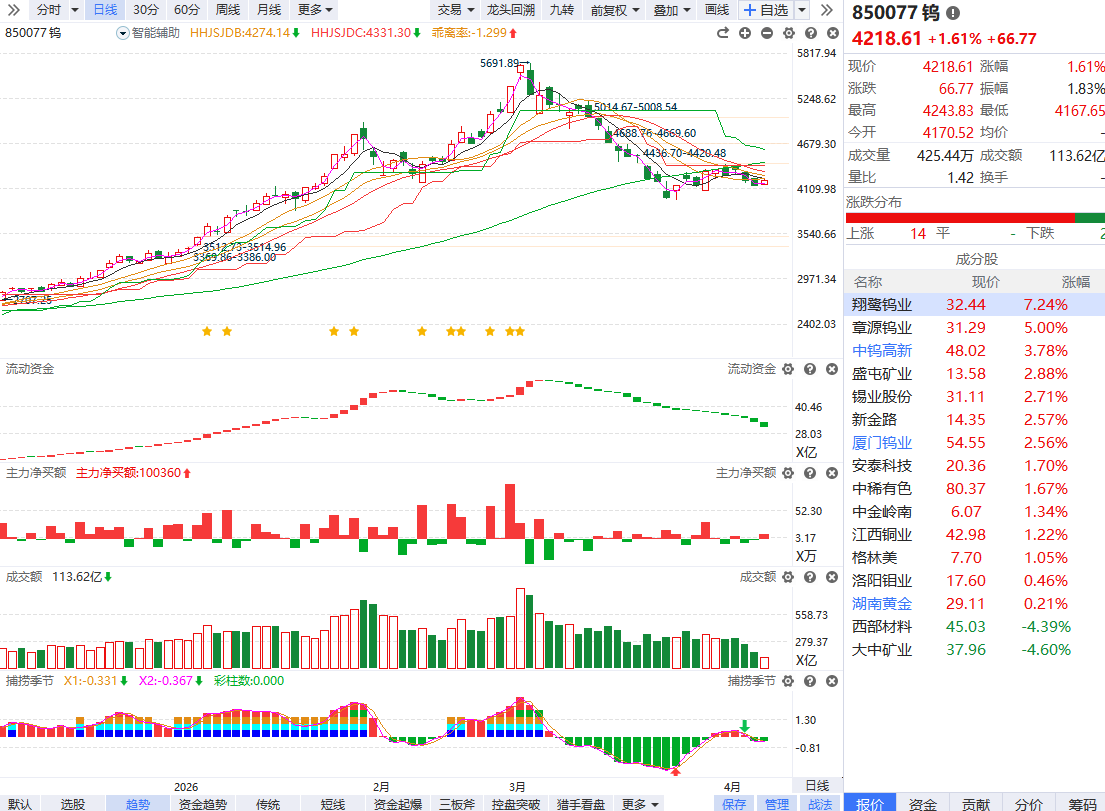This screenshot has height=811, width=1105.
Task: Switch to the 资金 tab at bottom right
Action: click(923, 804)
